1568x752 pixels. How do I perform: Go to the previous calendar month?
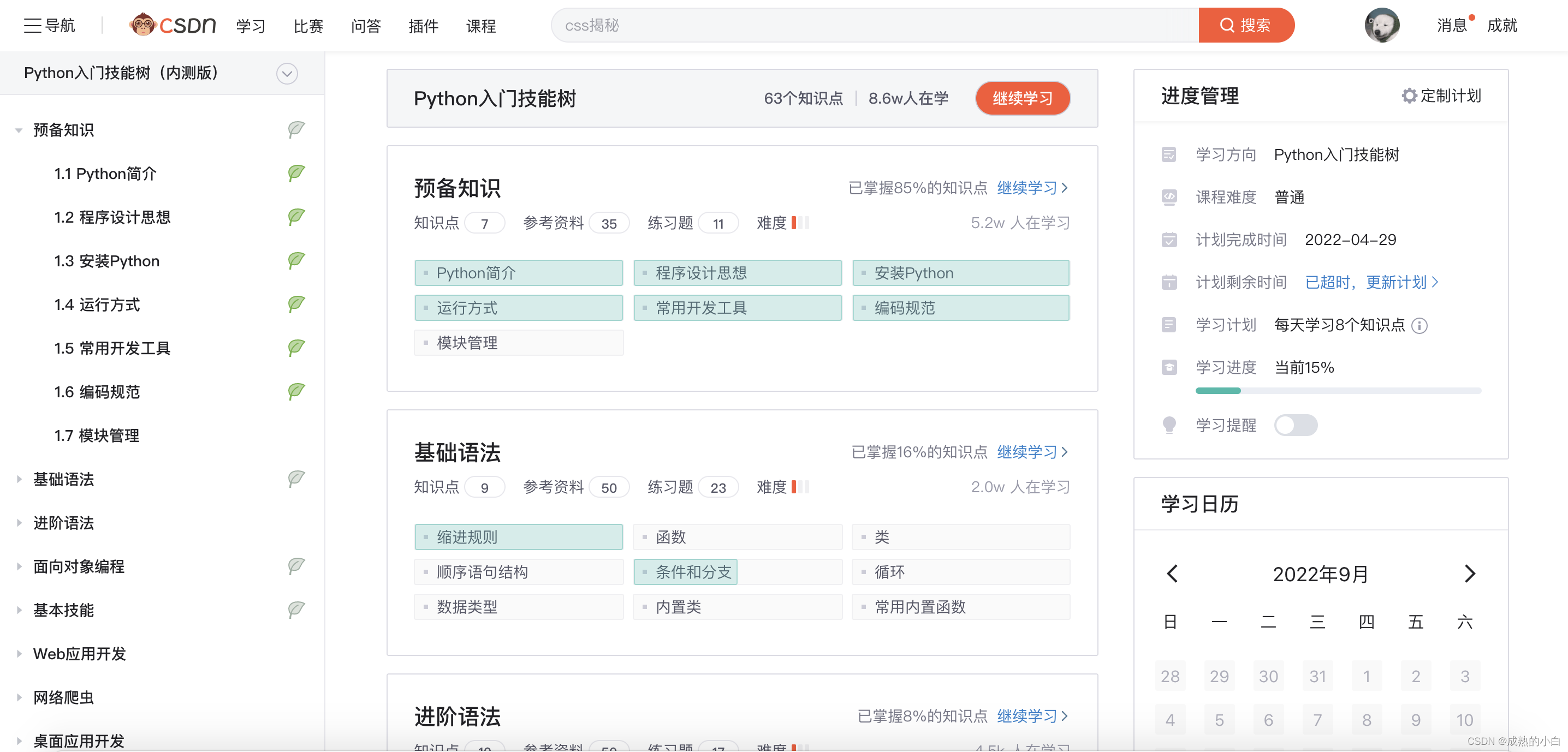(1172, 573)
